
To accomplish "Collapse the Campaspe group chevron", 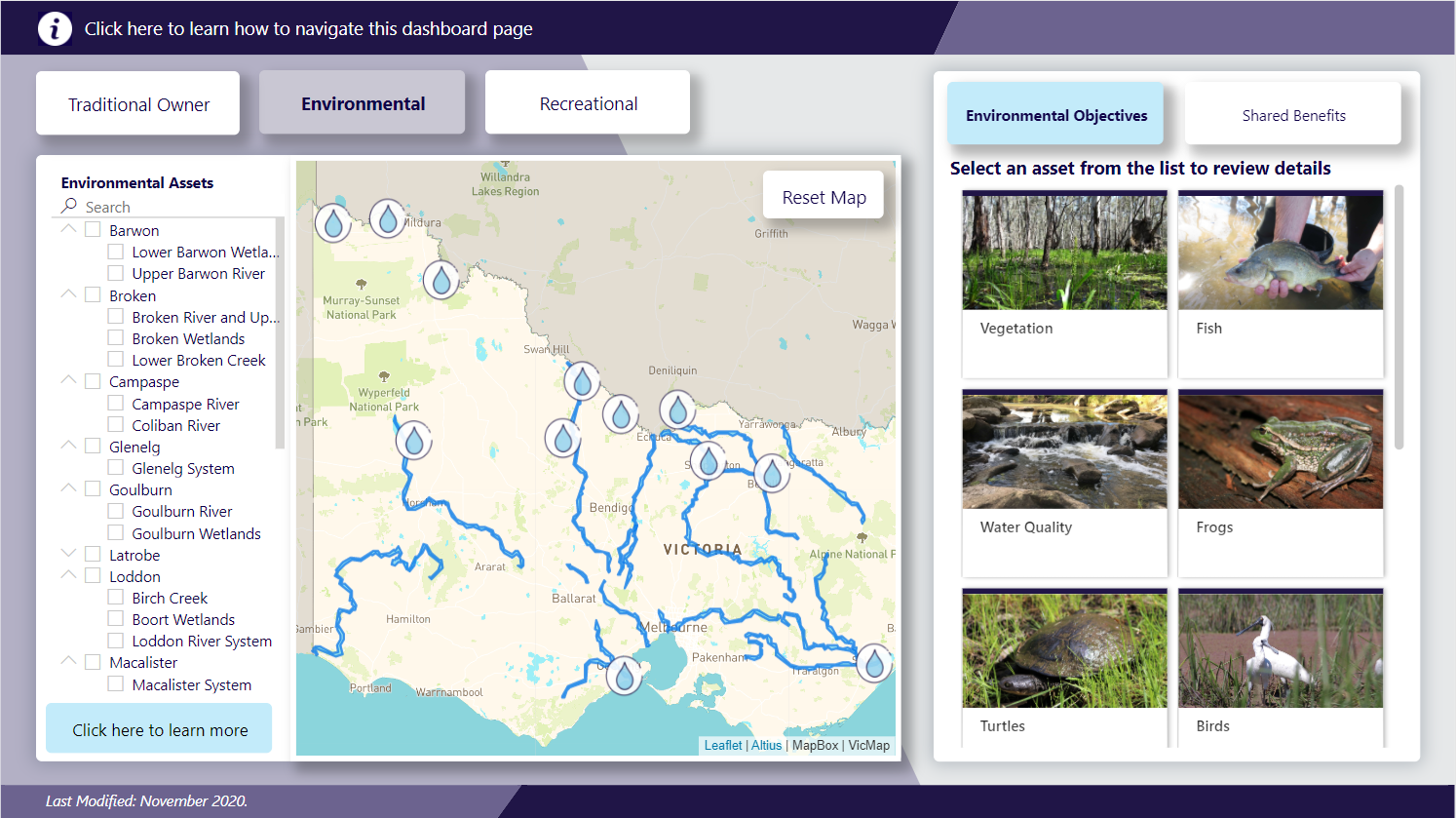I will pyautogui.click(x=68, y=379).
